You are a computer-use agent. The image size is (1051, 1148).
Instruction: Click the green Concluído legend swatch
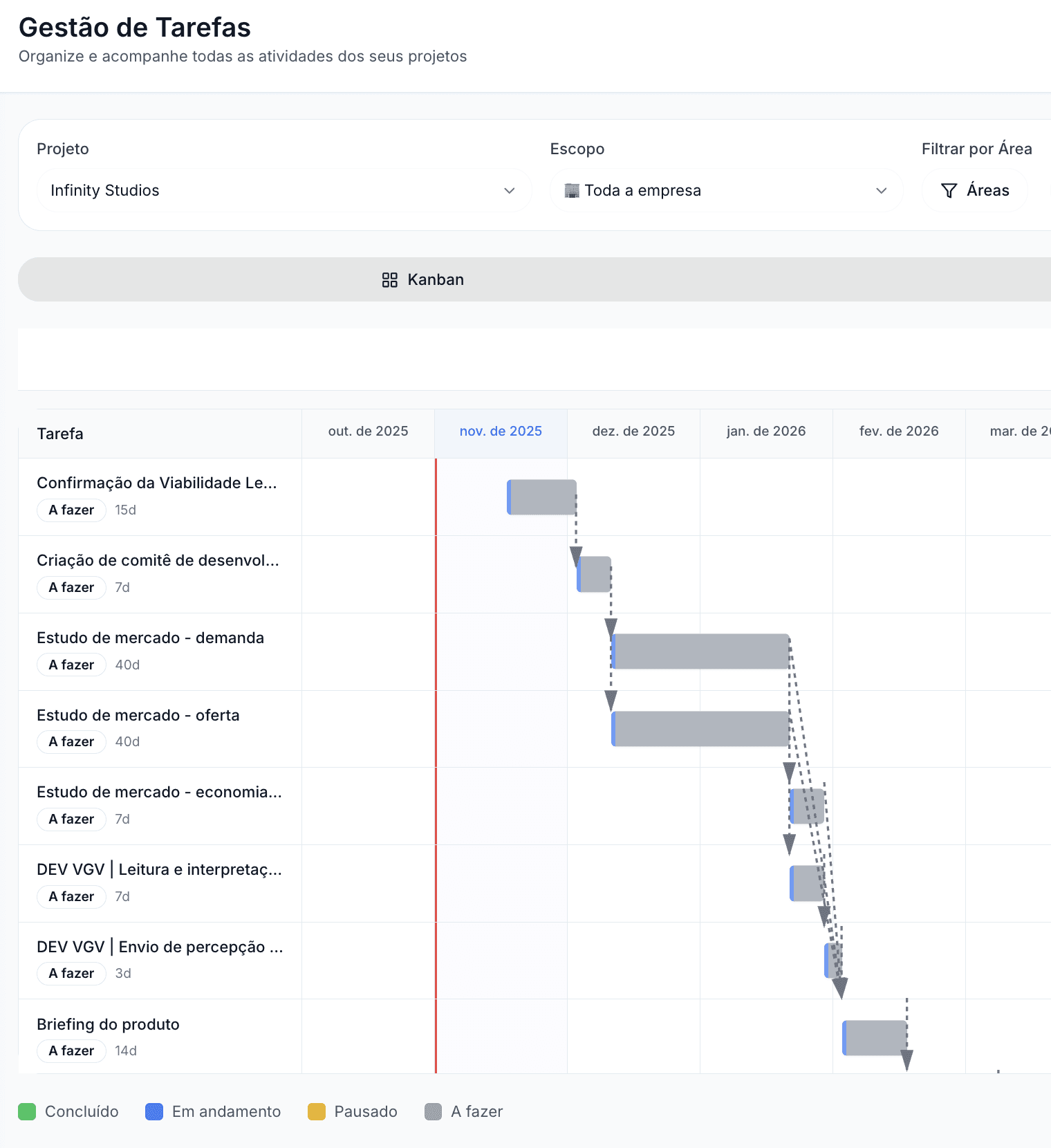point(27,1111)
